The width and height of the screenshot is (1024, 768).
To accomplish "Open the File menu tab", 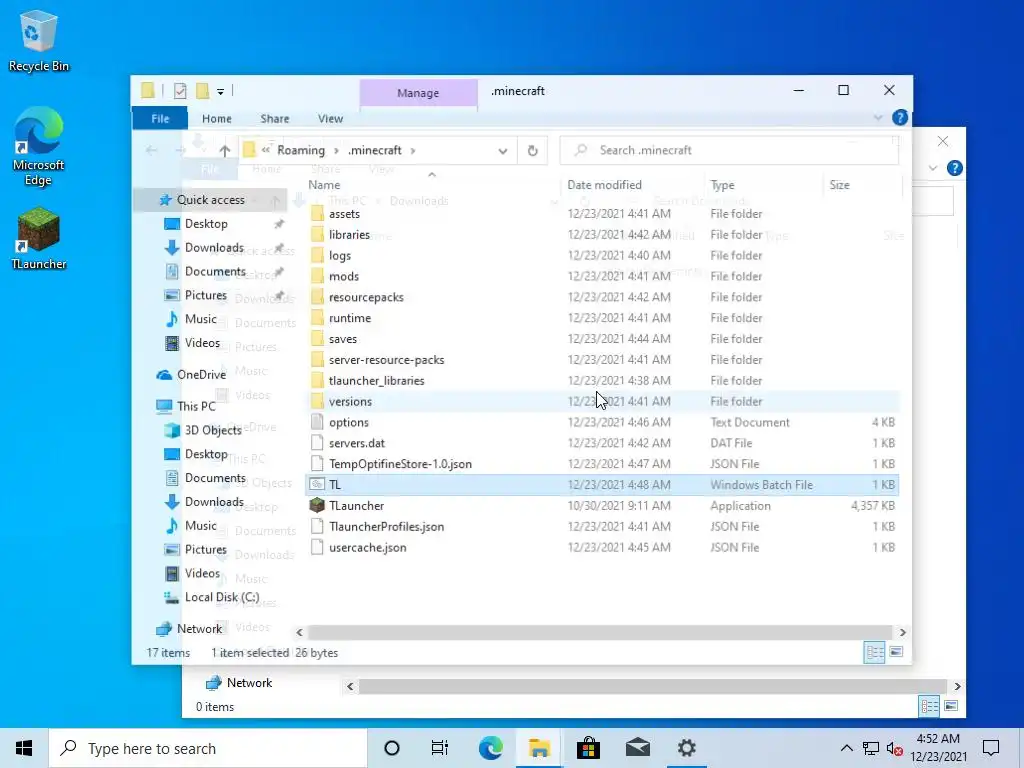I will pos(160,118).
